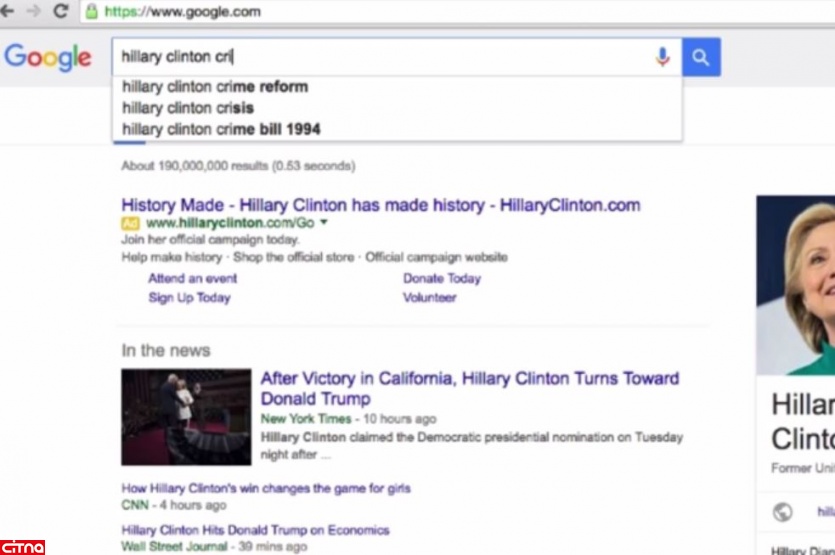Screen dimensions: 835x555
Task: Click the search query input field
Action: coord(381,57)
